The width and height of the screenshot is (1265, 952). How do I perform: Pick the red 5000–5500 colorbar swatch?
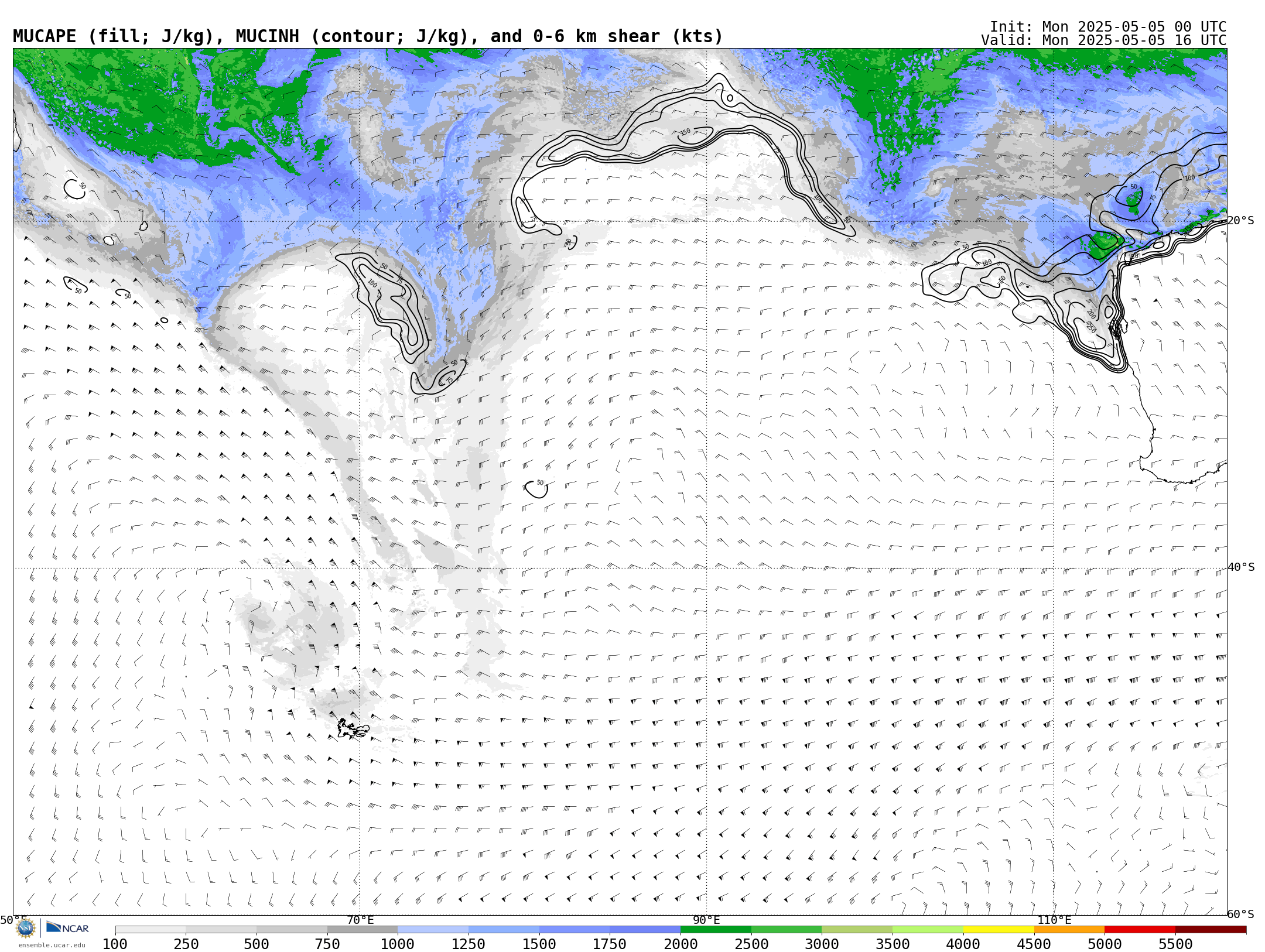click(1140, 930)
